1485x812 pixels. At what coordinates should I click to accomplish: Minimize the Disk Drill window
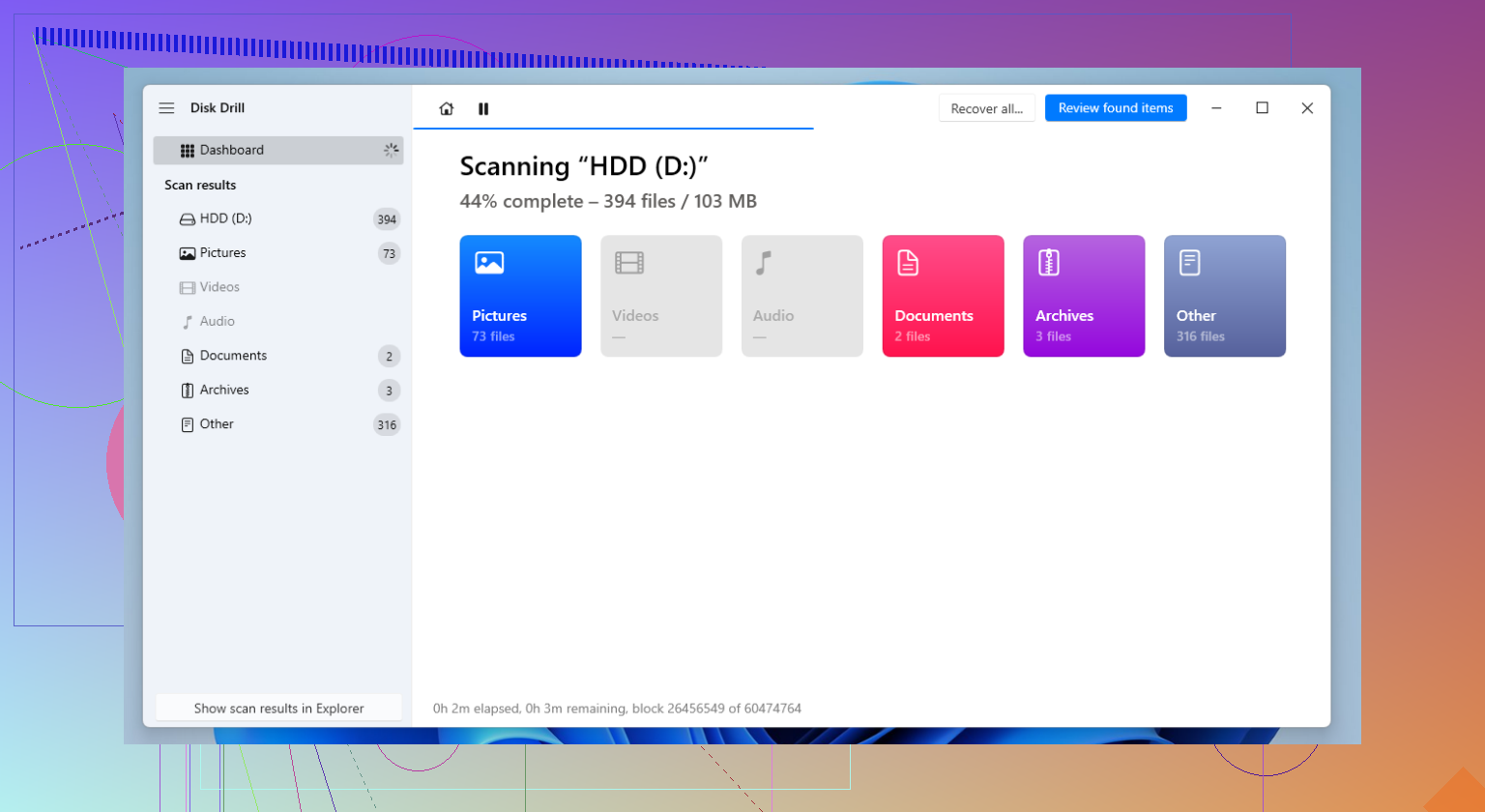click(1216, 108)
